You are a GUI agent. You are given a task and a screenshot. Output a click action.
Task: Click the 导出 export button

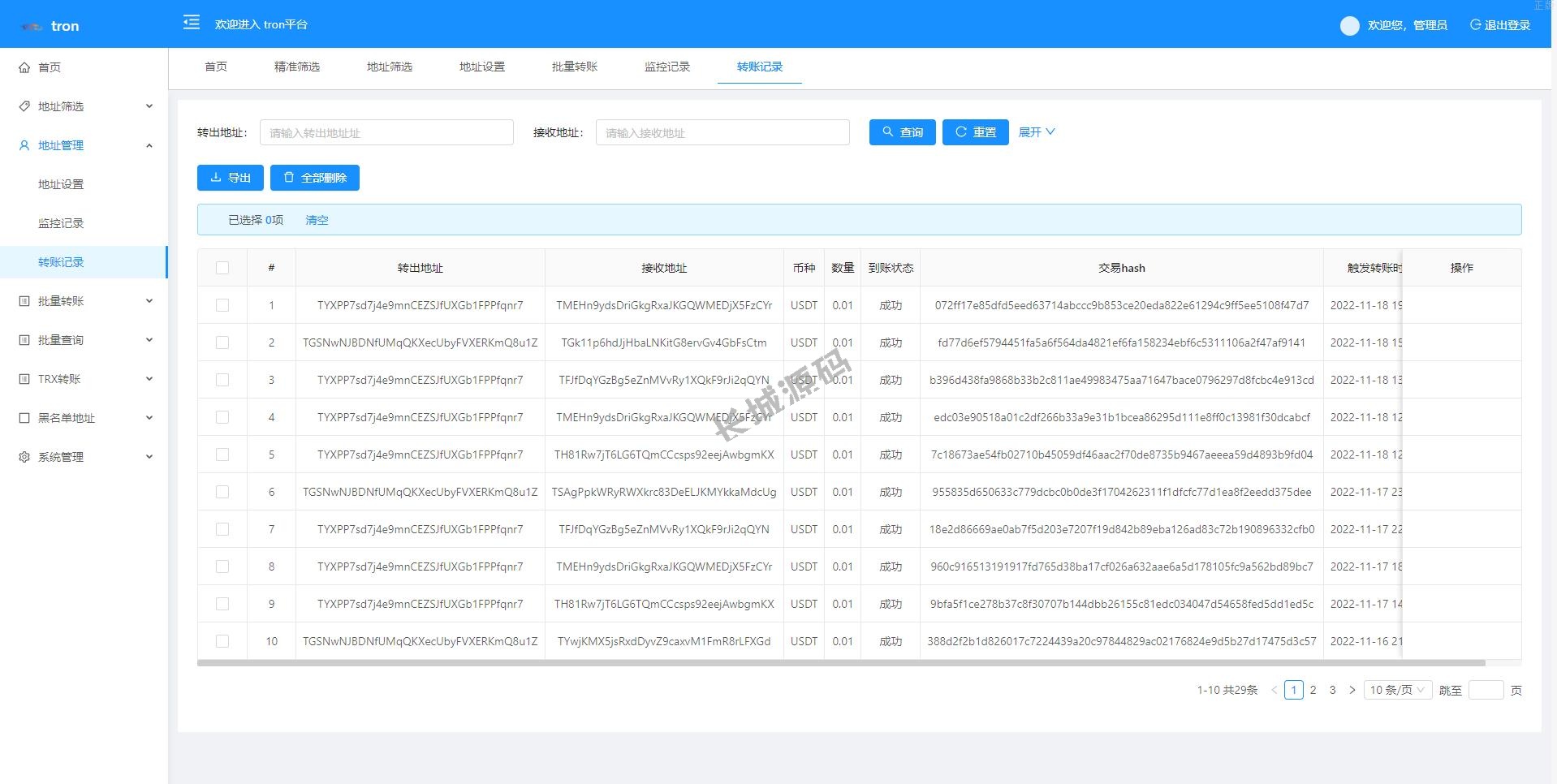231,178
